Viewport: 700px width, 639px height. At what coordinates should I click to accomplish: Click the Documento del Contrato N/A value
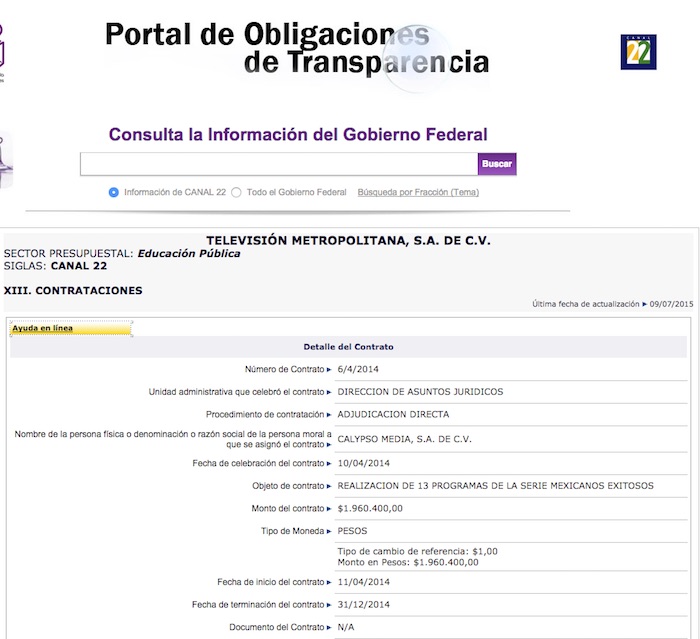[x=346, y=627]
